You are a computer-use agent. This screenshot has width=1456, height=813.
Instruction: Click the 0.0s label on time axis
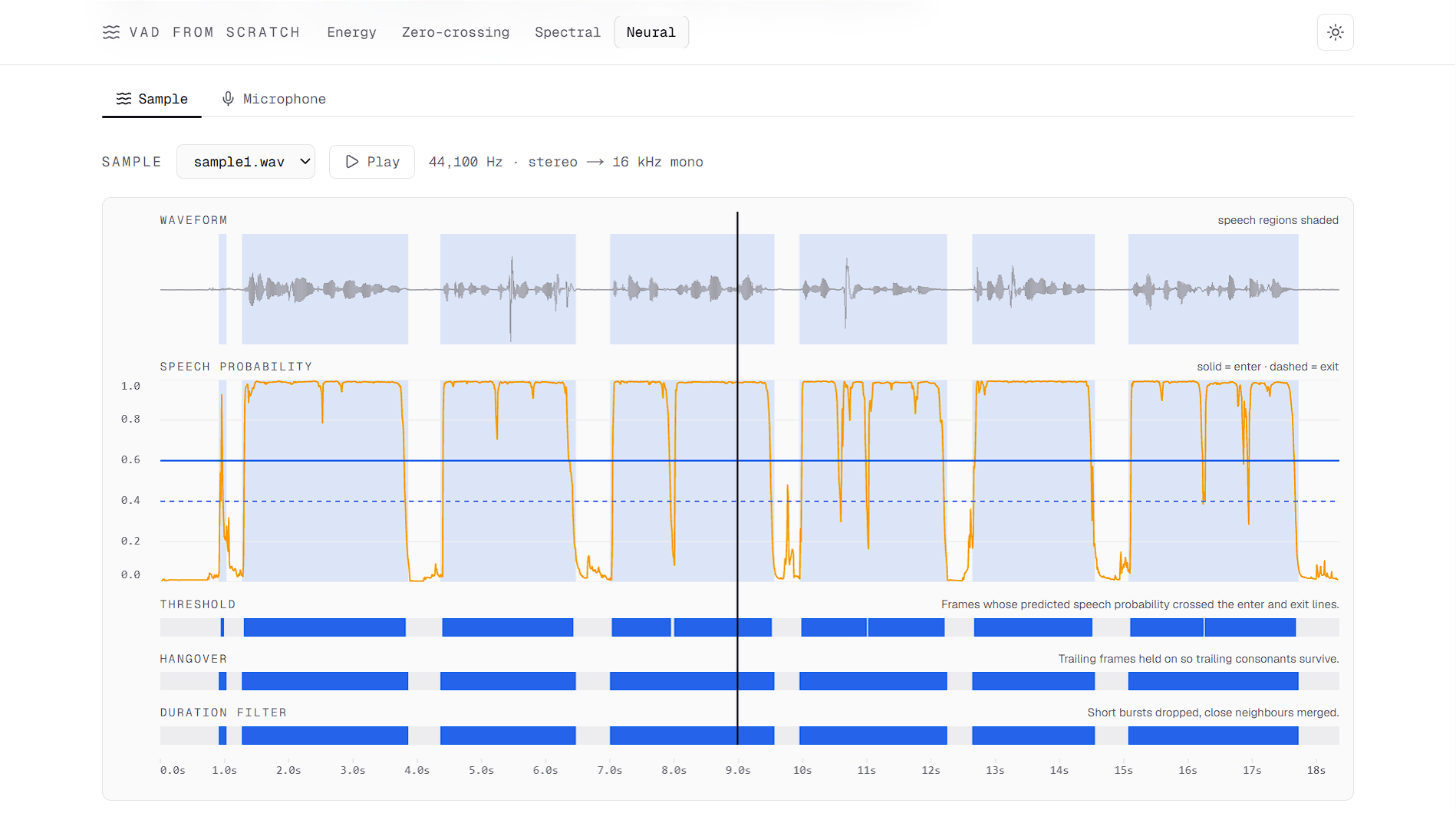[173, 770]
